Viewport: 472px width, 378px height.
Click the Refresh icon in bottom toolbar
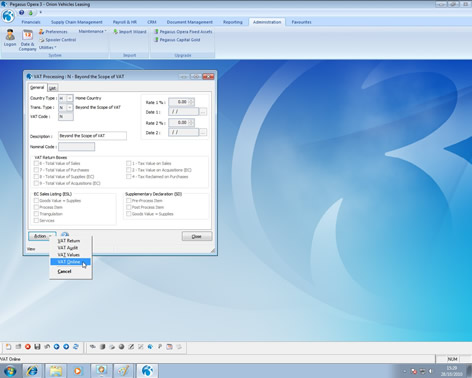click(x=76, y=347)
